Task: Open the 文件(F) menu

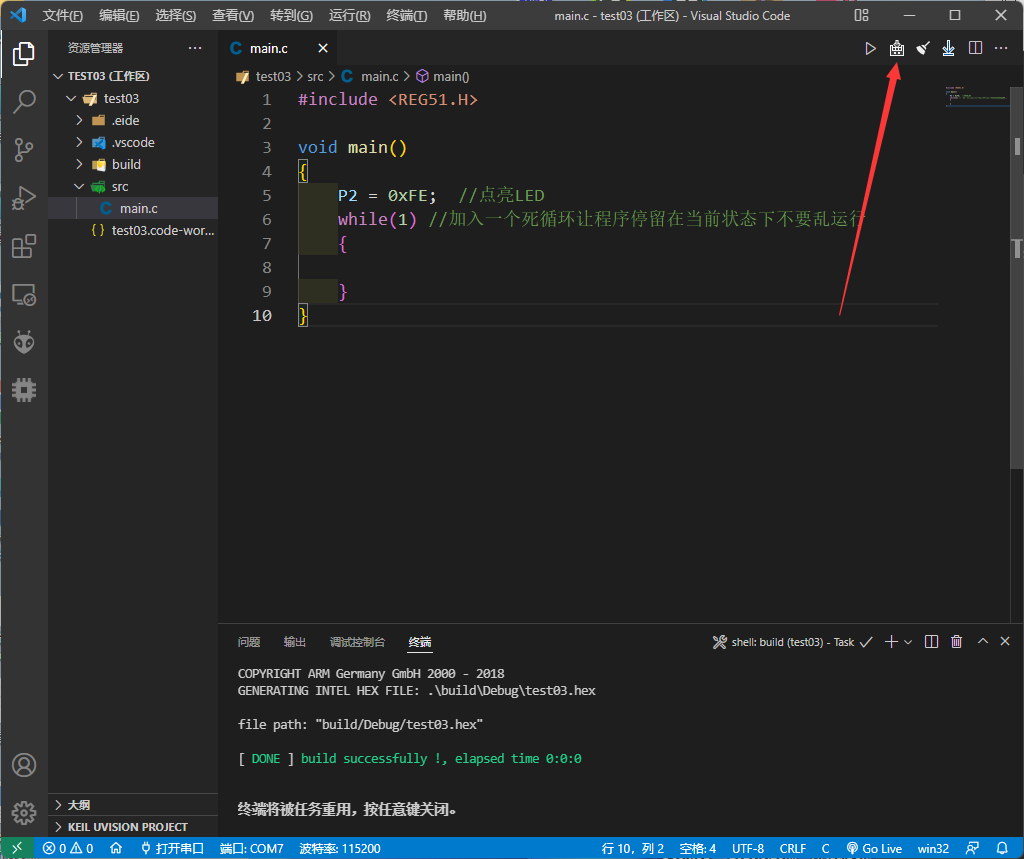Action: [62, 15]
